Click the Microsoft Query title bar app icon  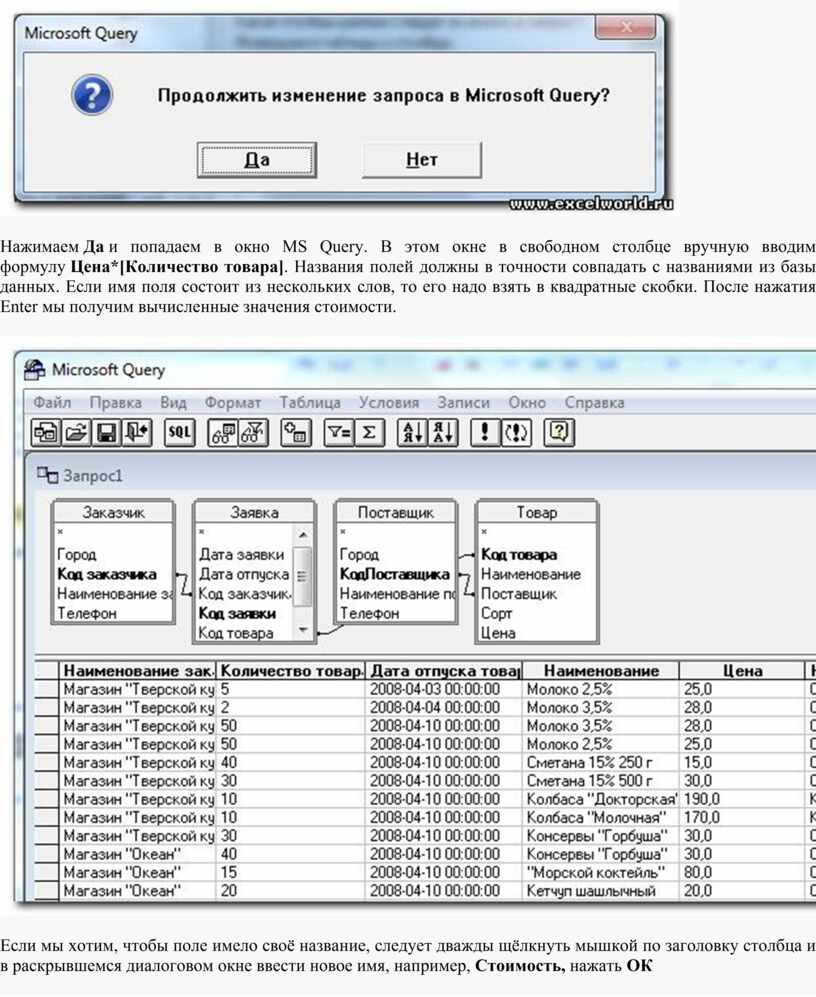point(34,369)
